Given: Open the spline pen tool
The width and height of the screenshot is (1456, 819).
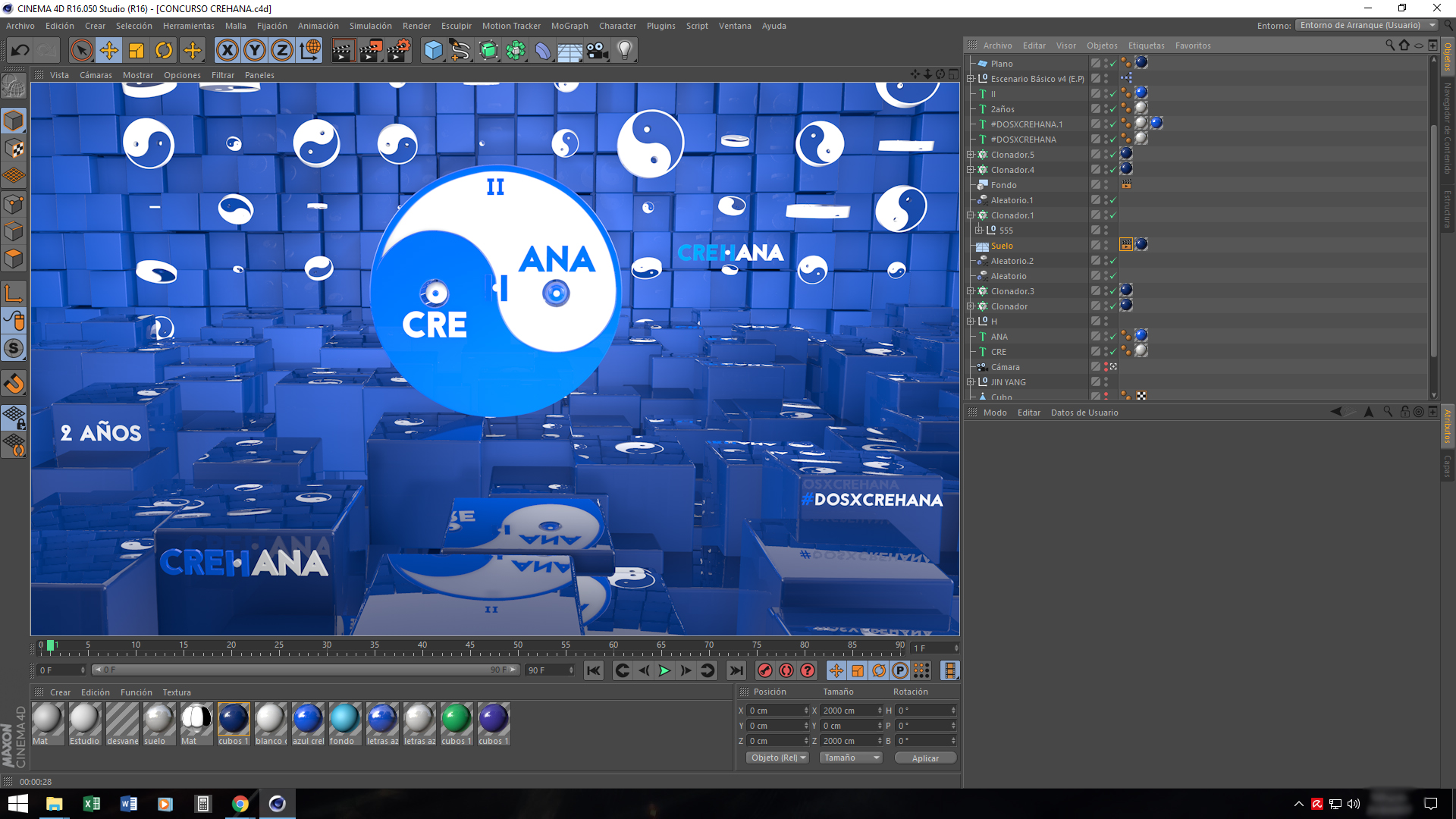Looking at the screenshot, I should coord(460,51).
